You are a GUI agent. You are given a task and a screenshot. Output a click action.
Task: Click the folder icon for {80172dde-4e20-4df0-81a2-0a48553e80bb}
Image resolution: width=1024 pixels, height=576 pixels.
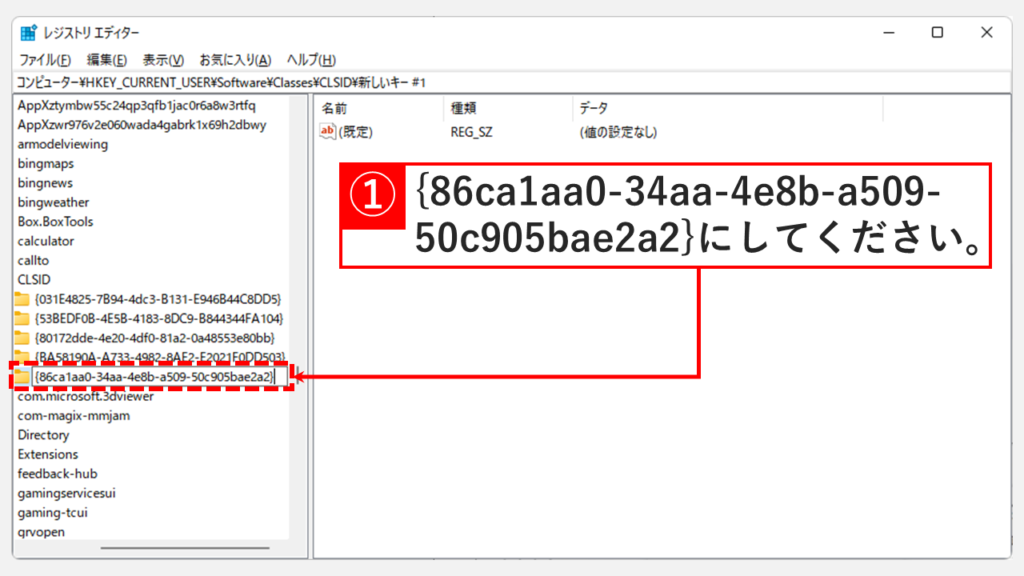point(22,338)
